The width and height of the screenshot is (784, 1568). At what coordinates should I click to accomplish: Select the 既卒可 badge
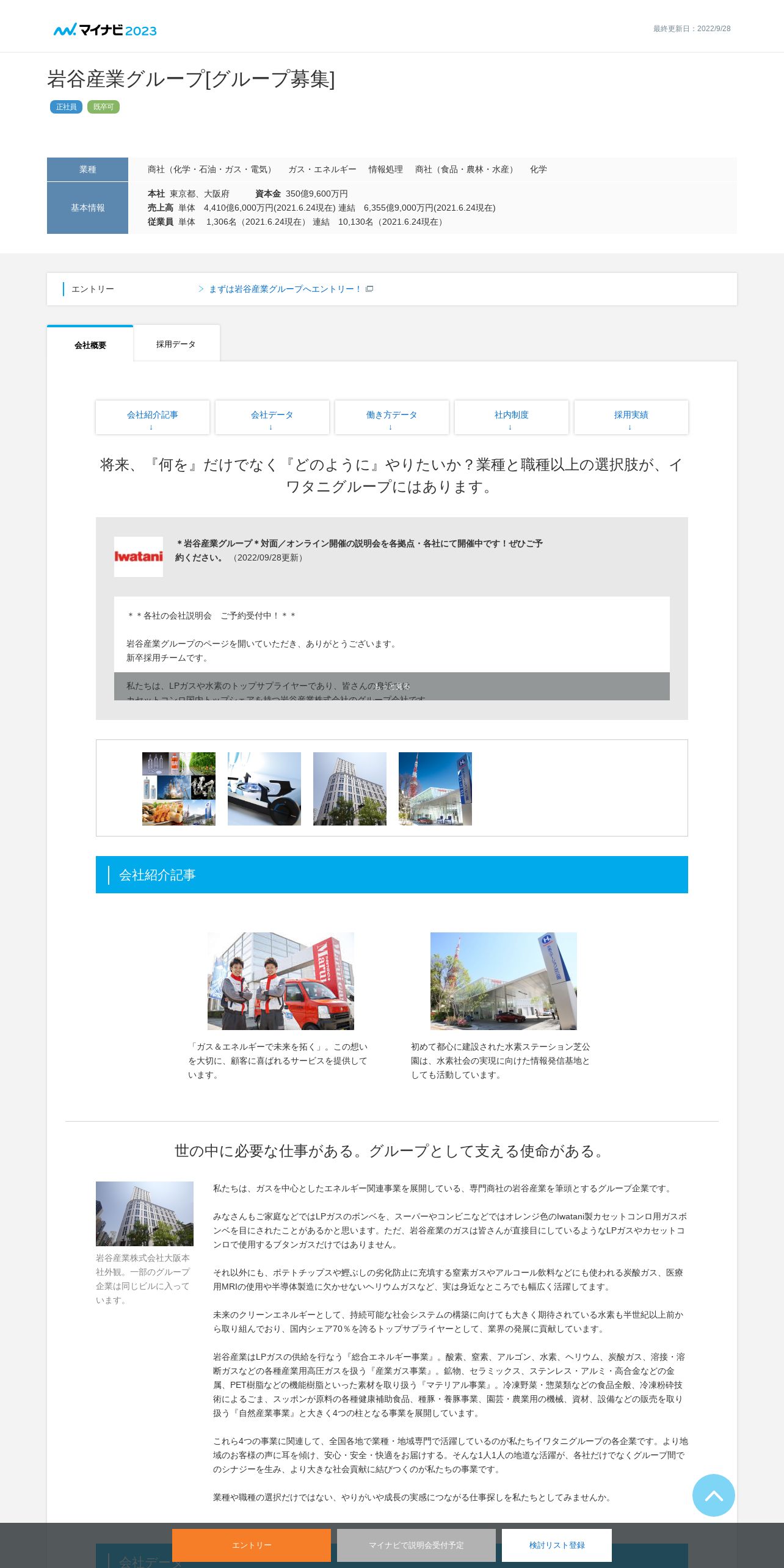(103, 107)
